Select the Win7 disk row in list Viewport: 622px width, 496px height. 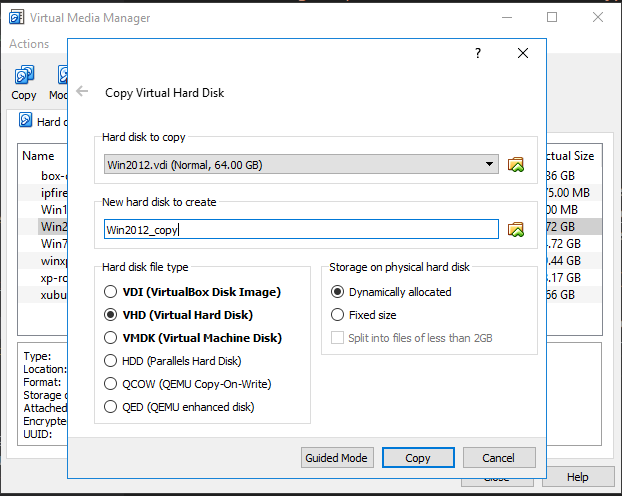point(54,244)
